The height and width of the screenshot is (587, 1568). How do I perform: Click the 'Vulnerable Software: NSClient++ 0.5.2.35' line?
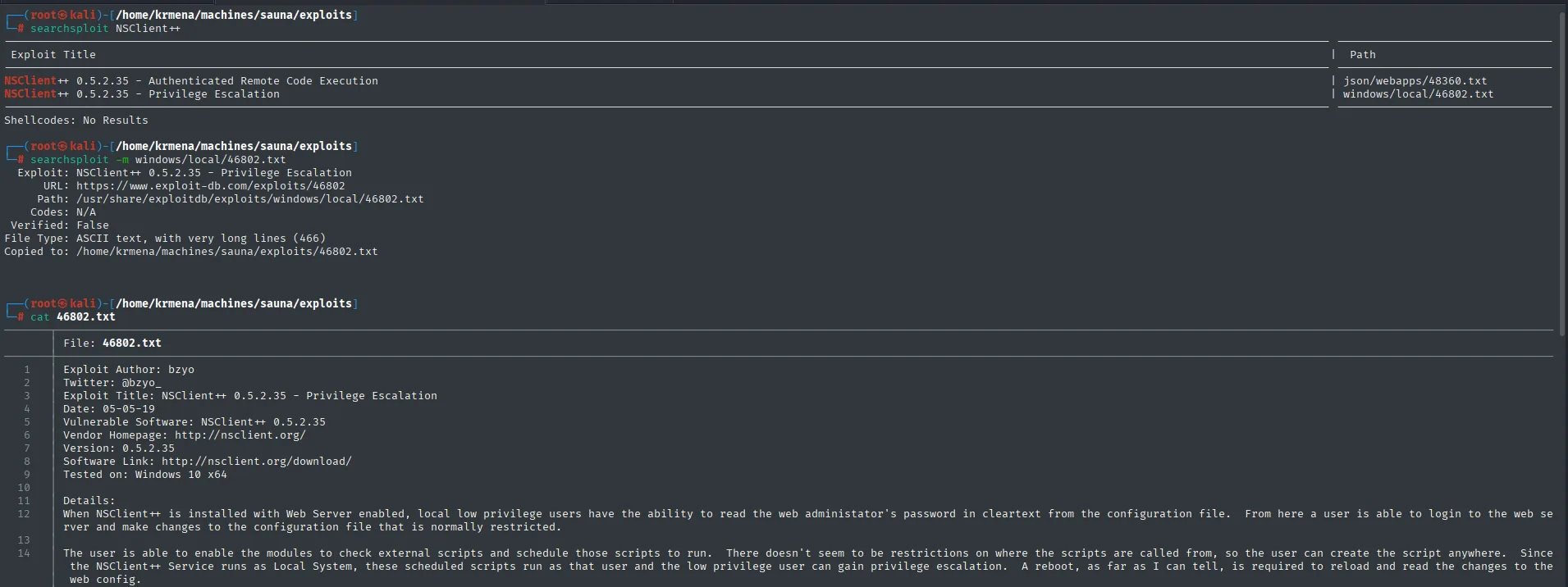pyautogui.click(x=194, y=422)
